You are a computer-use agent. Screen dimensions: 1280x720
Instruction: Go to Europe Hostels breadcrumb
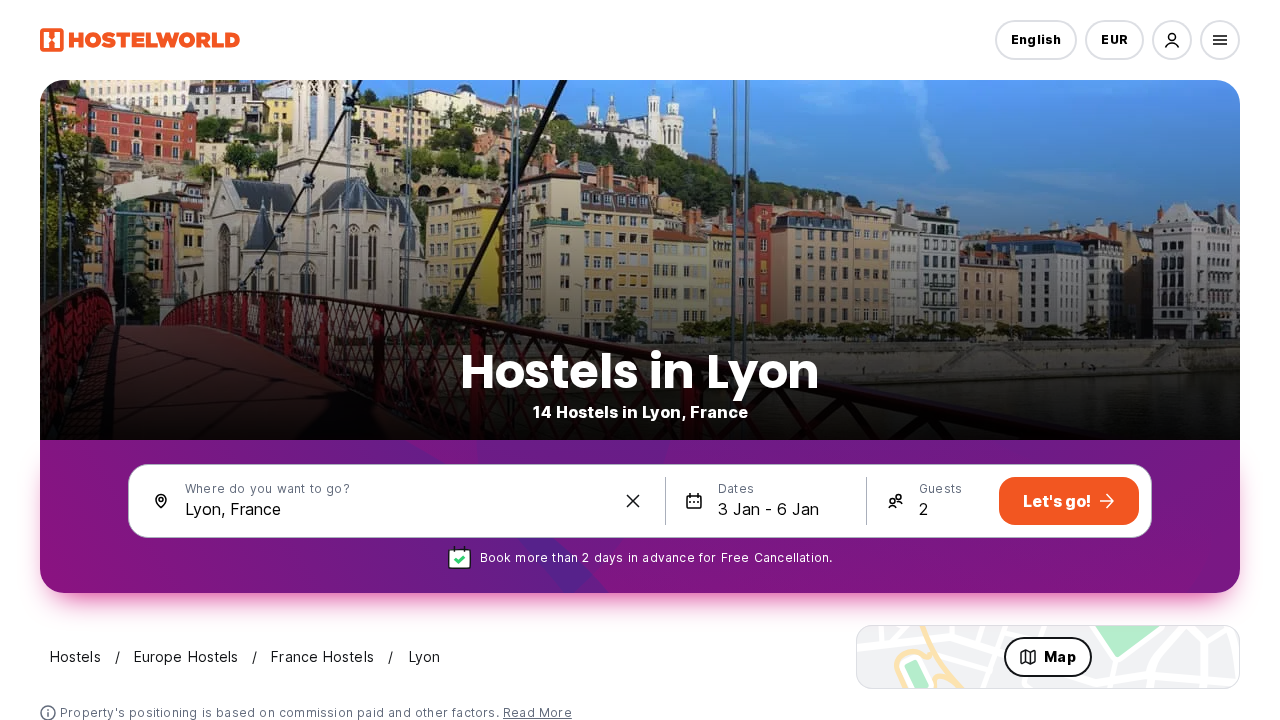pyautogui.click(x=186, y=657)
